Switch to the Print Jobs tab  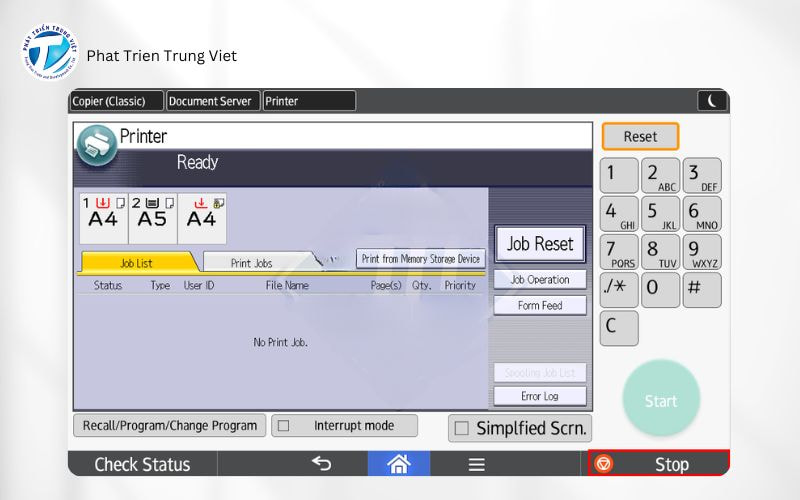click(x=251, y=263)
